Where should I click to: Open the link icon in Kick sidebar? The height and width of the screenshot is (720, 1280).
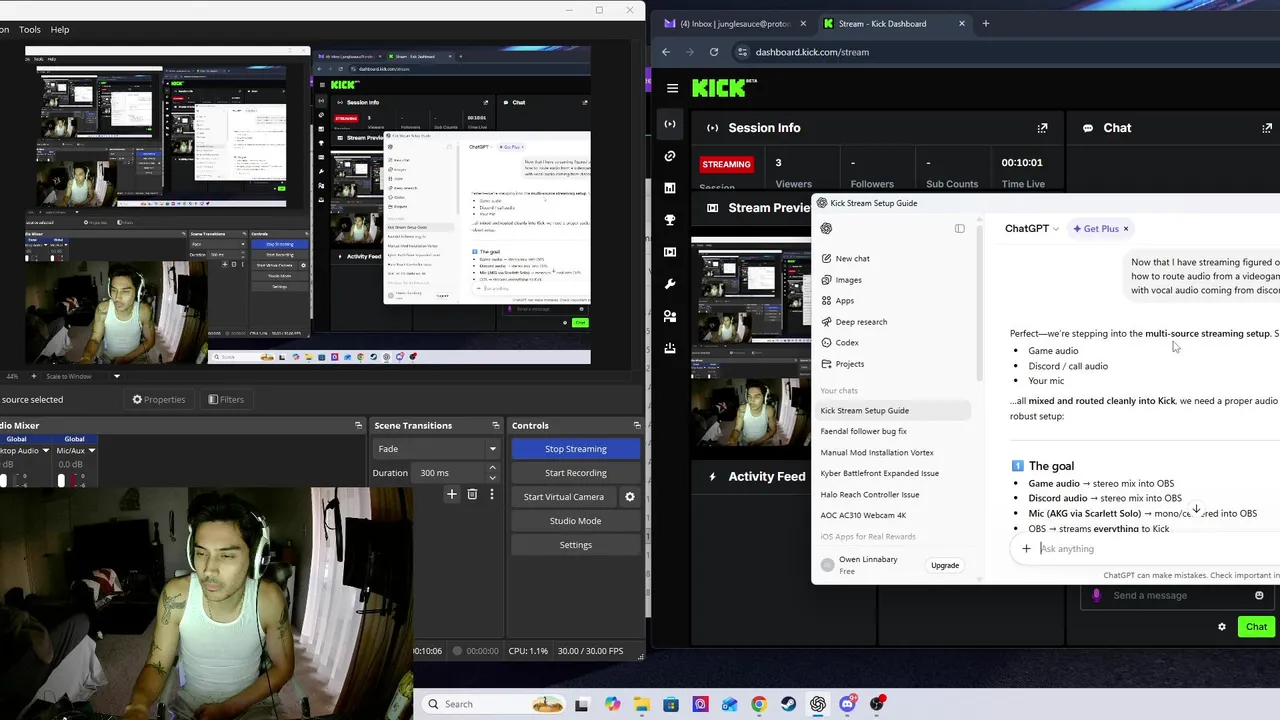coord(670,156)
